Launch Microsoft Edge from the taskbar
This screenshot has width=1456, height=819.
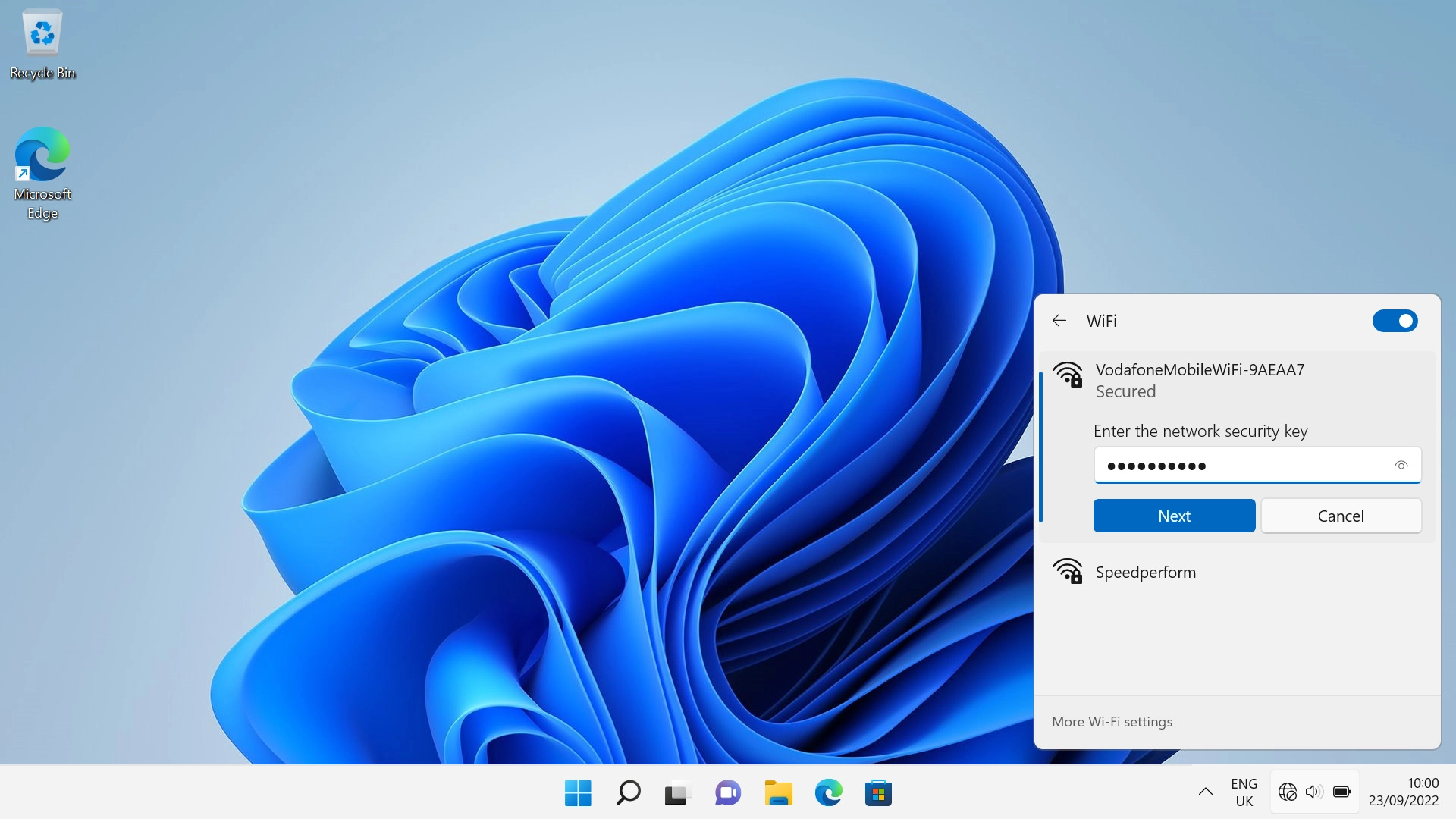[828, 793]
